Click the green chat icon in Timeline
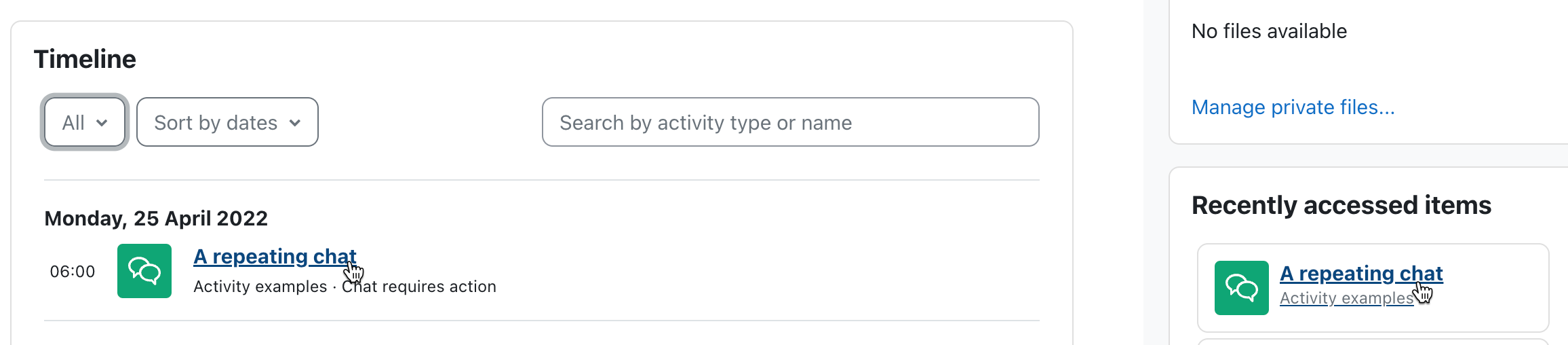This screenshot has height=345, width=1568. 144,271
